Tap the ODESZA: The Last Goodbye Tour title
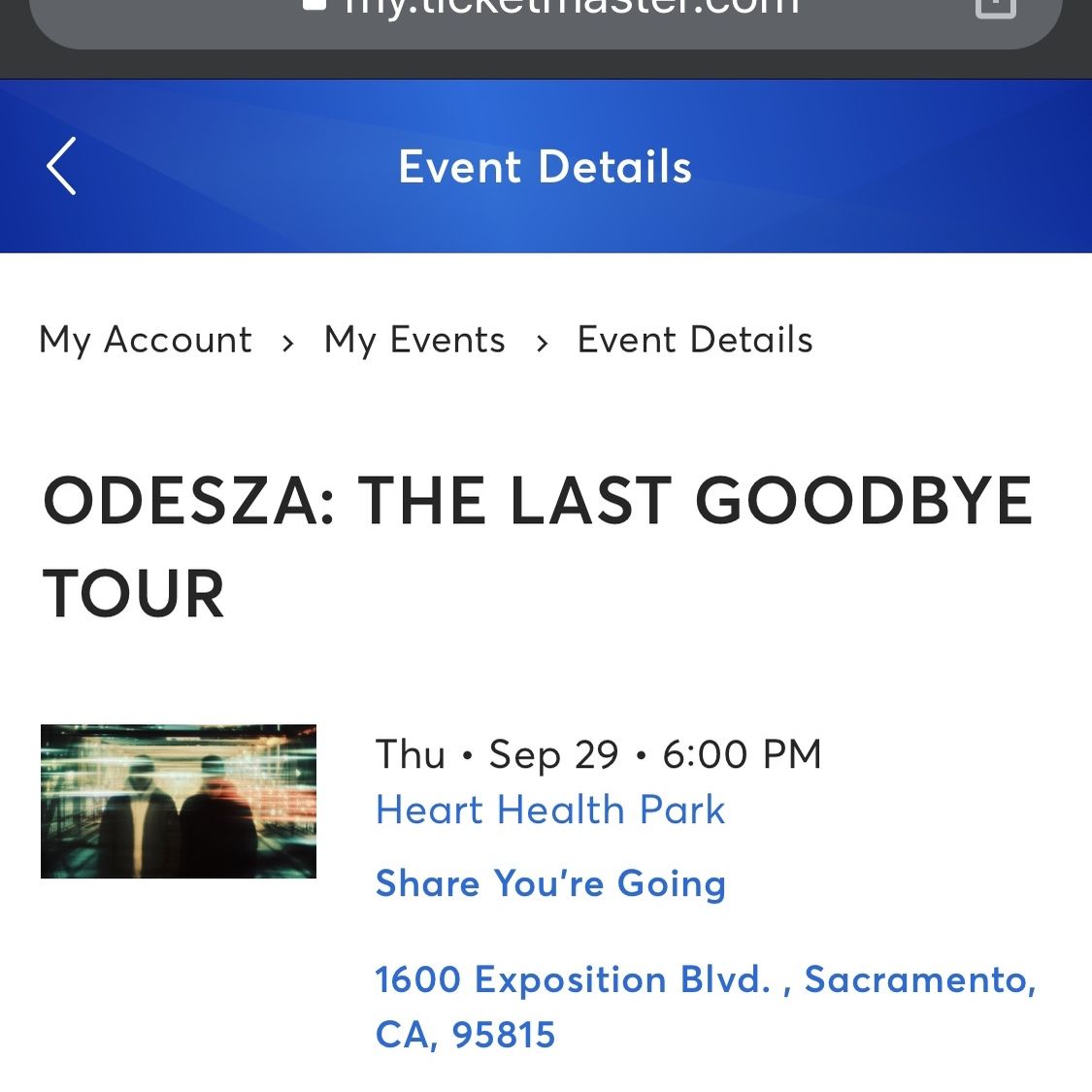Image resolution: width=1092 pixels, height=1092 pixels. coord(537,546)
